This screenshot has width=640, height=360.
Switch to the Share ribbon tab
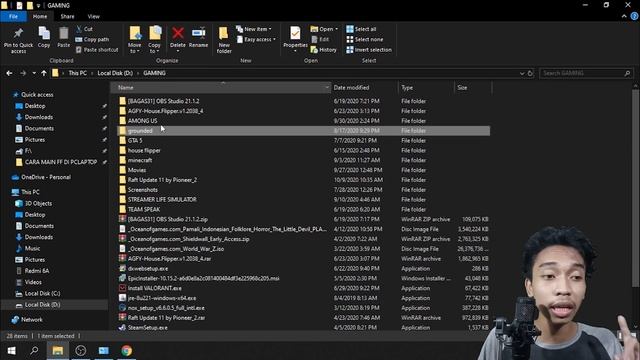click(67, 16)
